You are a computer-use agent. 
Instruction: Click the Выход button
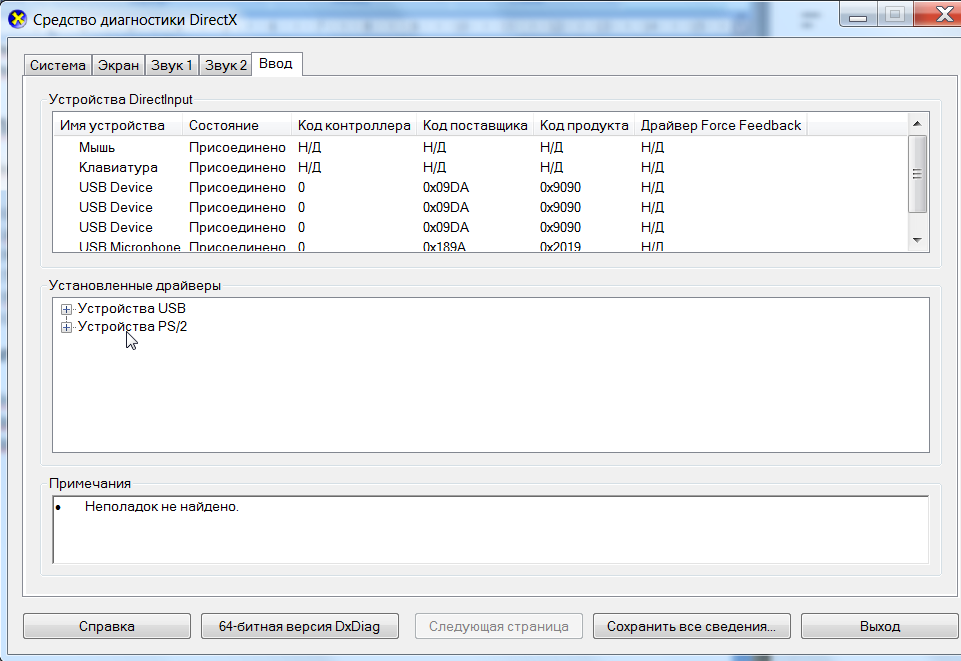point(880,626)
